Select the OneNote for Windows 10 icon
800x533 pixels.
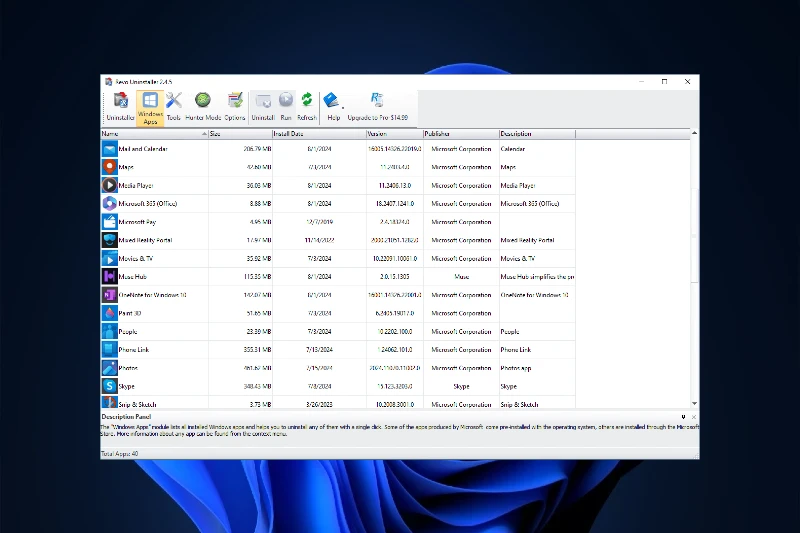click(x=109, y=295)
